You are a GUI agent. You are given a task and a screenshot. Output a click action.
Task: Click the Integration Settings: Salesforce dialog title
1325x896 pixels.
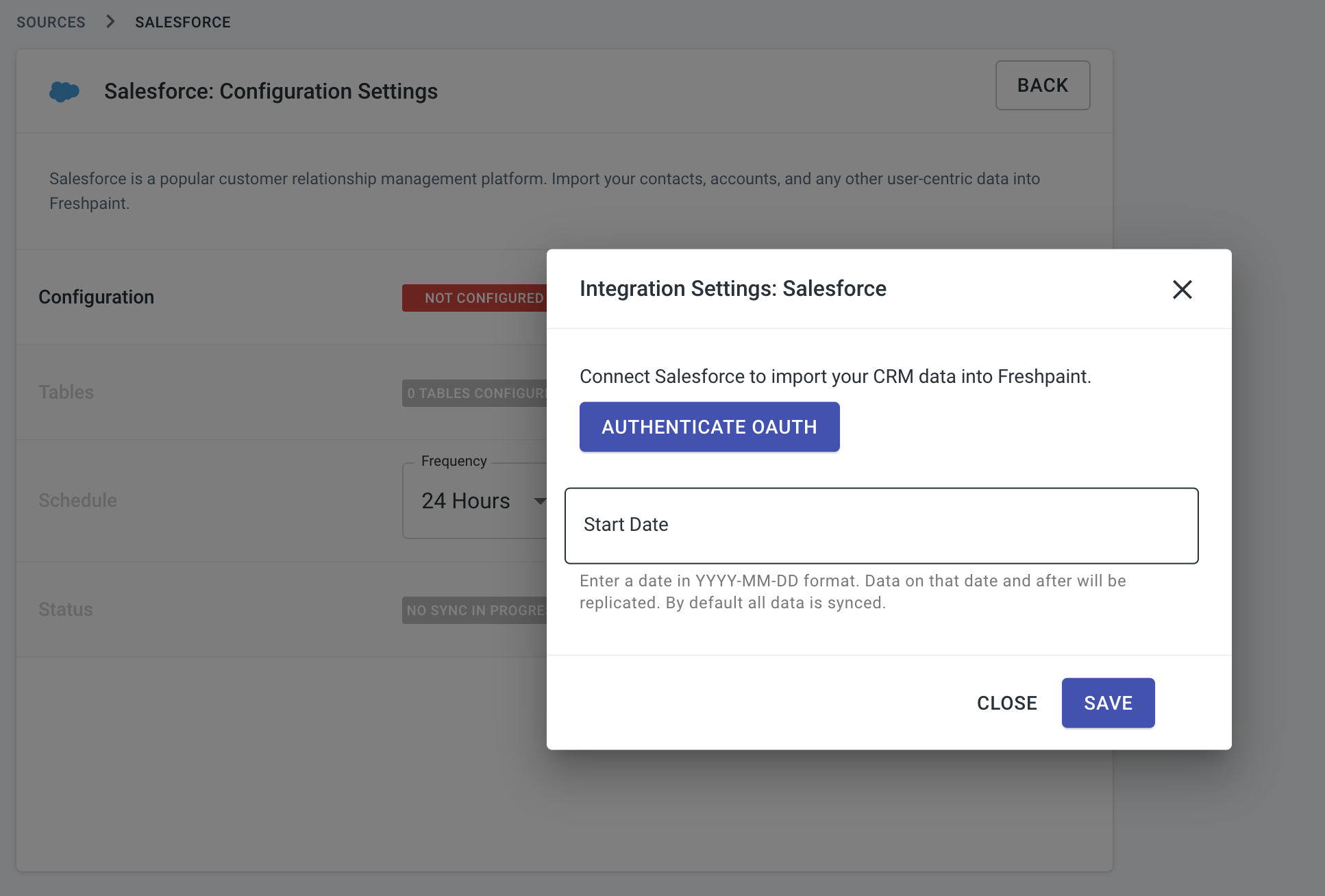coord(732,288)
